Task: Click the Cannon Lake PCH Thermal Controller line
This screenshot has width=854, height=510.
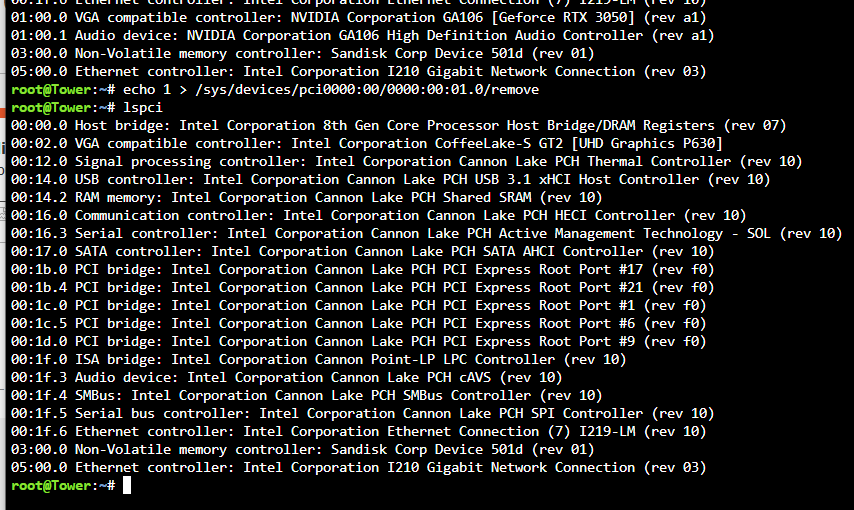Action: [406, 161]
